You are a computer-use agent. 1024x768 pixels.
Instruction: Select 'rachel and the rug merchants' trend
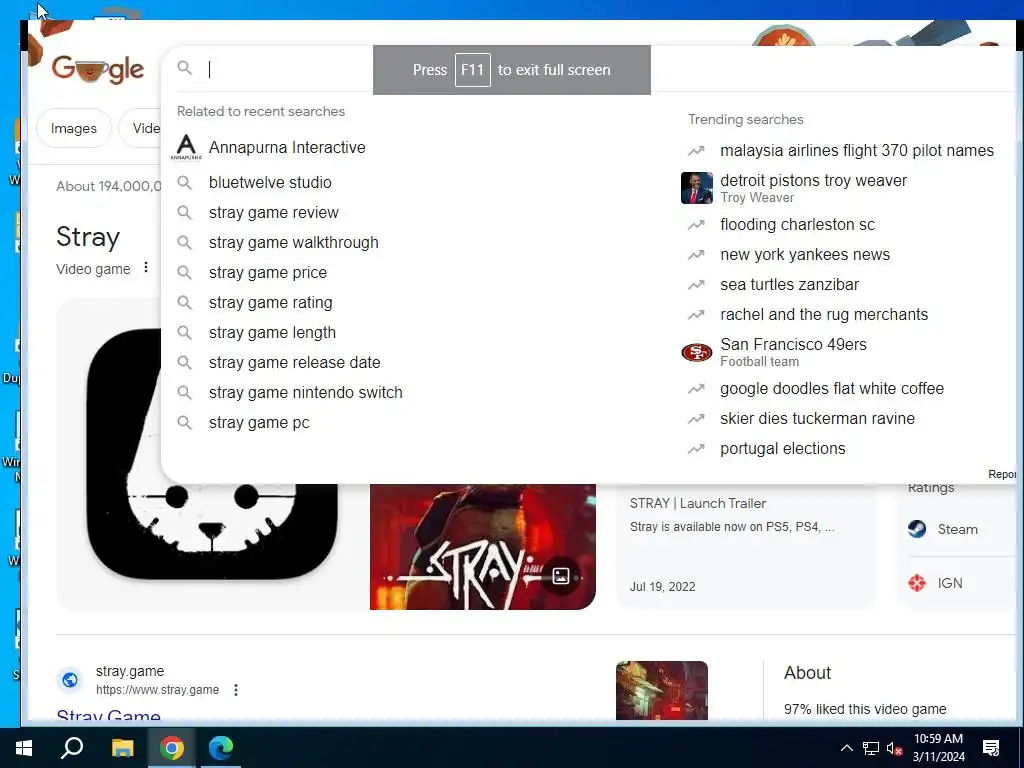824,315
